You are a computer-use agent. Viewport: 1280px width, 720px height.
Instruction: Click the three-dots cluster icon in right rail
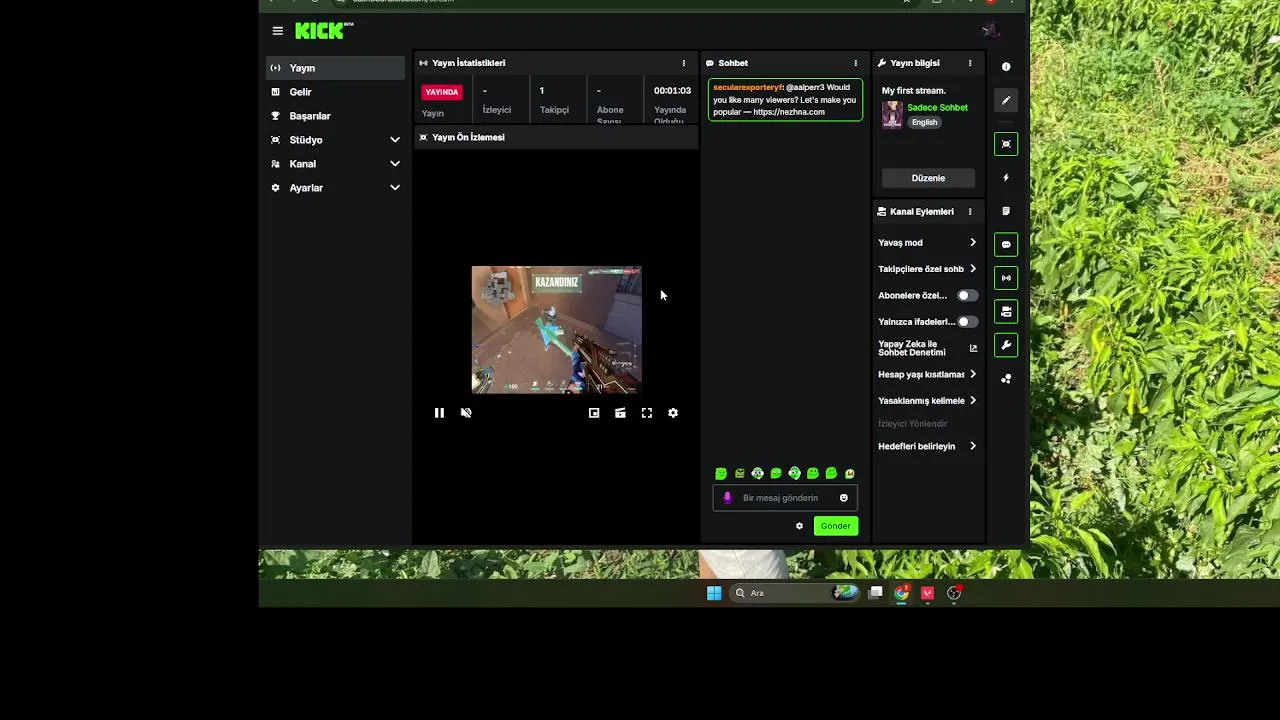click(x=1006, y=379)
